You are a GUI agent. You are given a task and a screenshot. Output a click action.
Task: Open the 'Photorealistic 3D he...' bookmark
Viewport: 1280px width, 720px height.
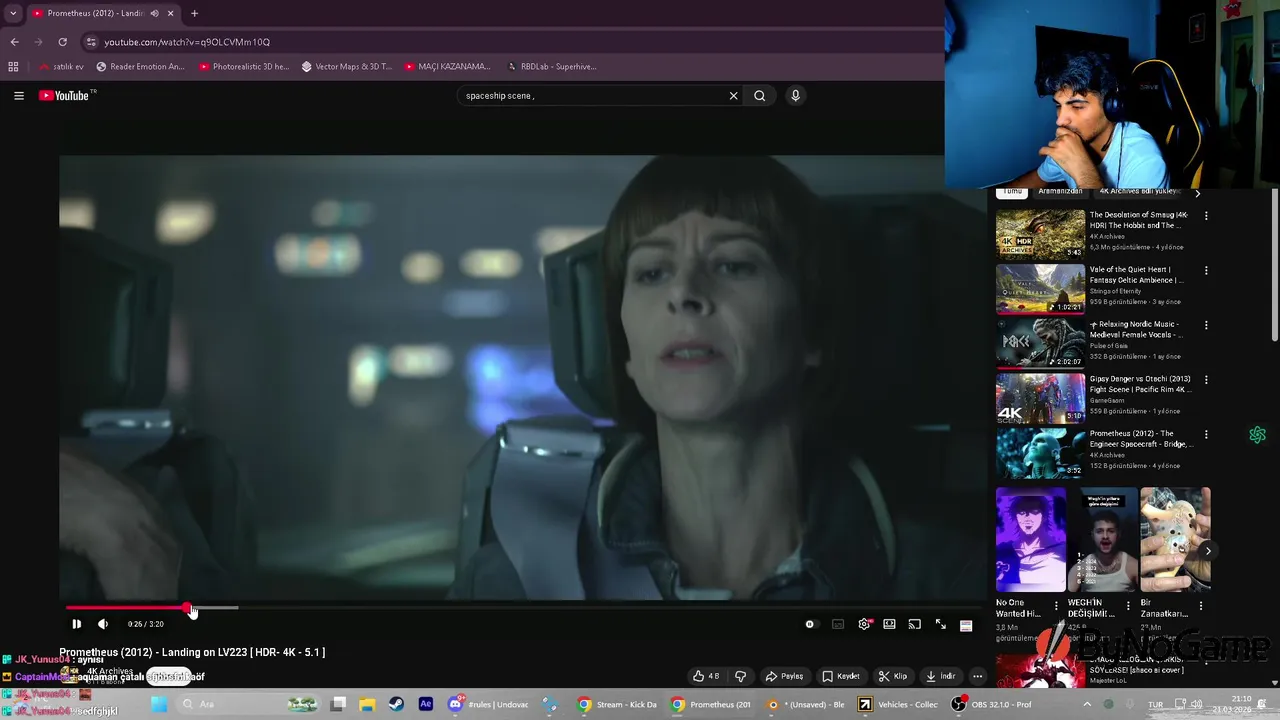(x=245, y=67)
